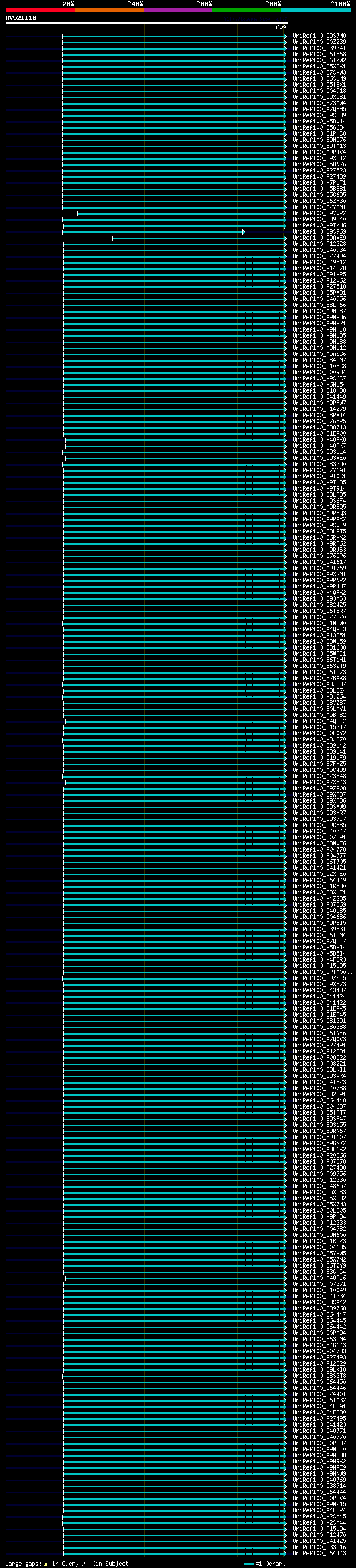Click the 609 query end position marker
This screenshot has height=1568, width=356.
(281, 27)
